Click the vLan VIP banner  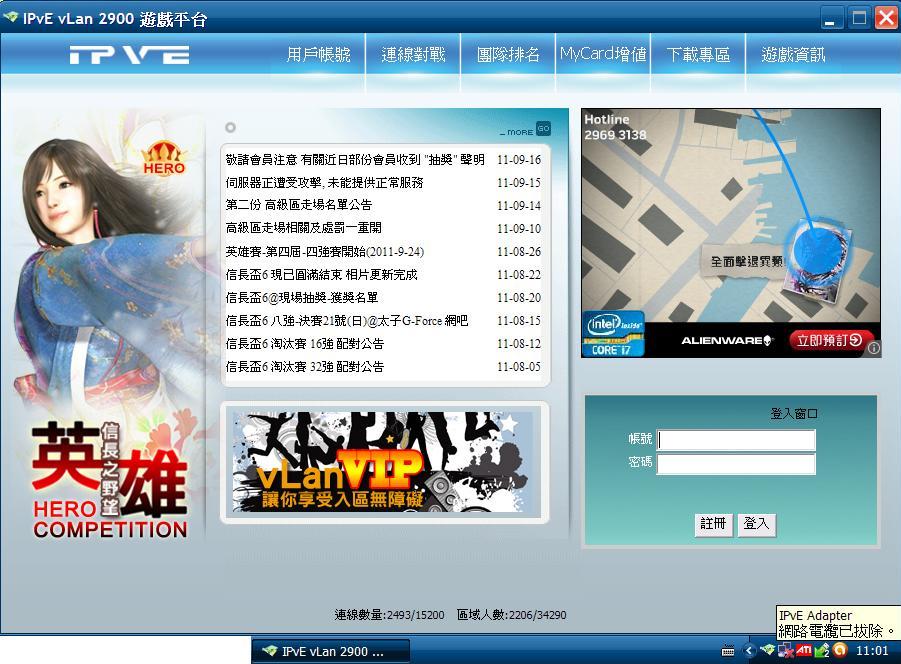point(385,463)
